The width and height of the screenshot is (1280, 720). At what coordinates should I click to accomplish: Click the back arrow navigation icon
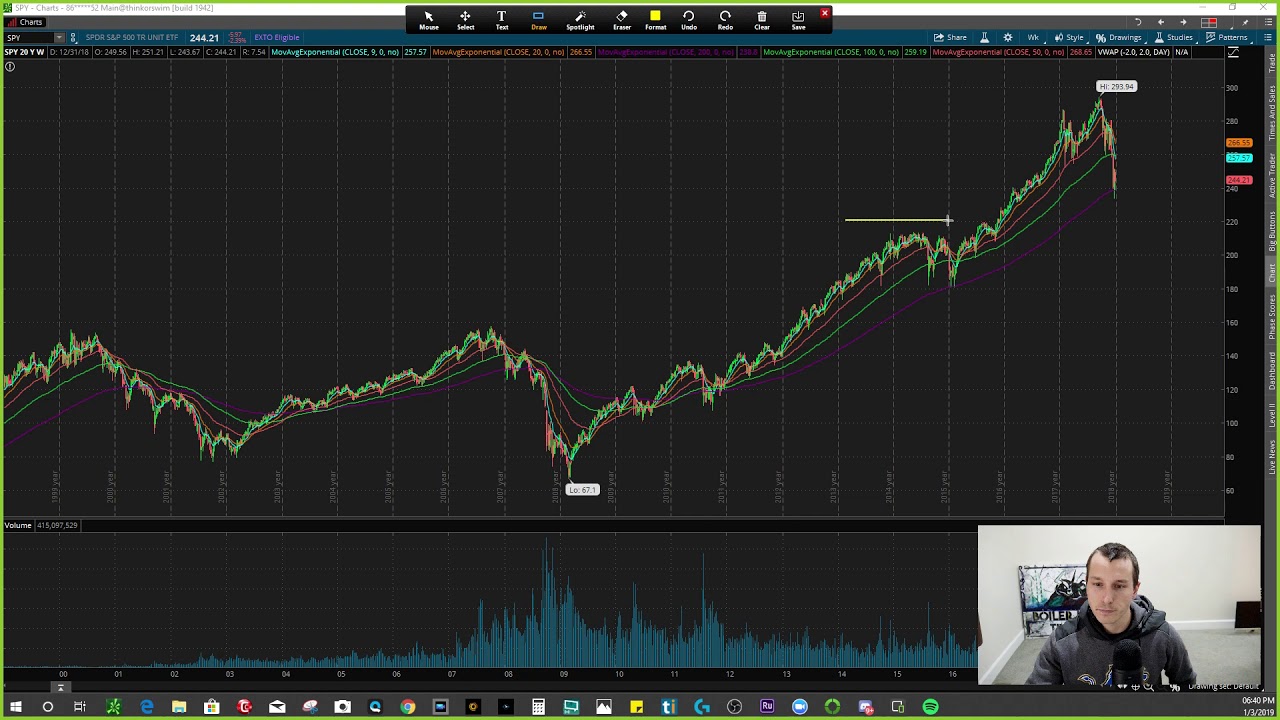click(1161, 22)
